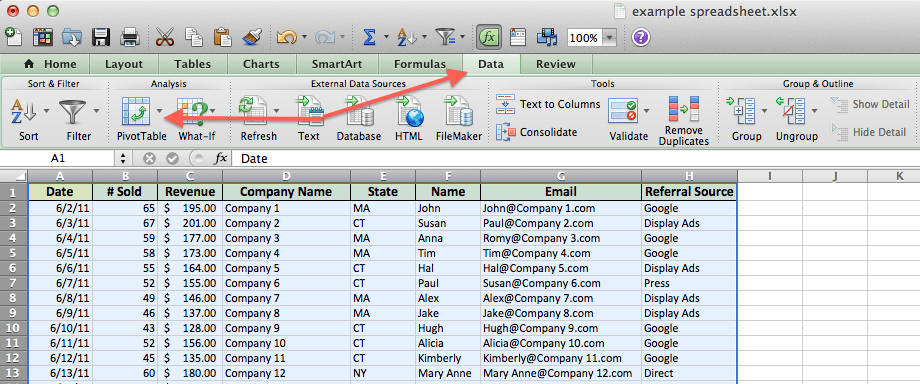
Task: Insert AutoSum with the Sigma icon
Action: pos(369,38)
